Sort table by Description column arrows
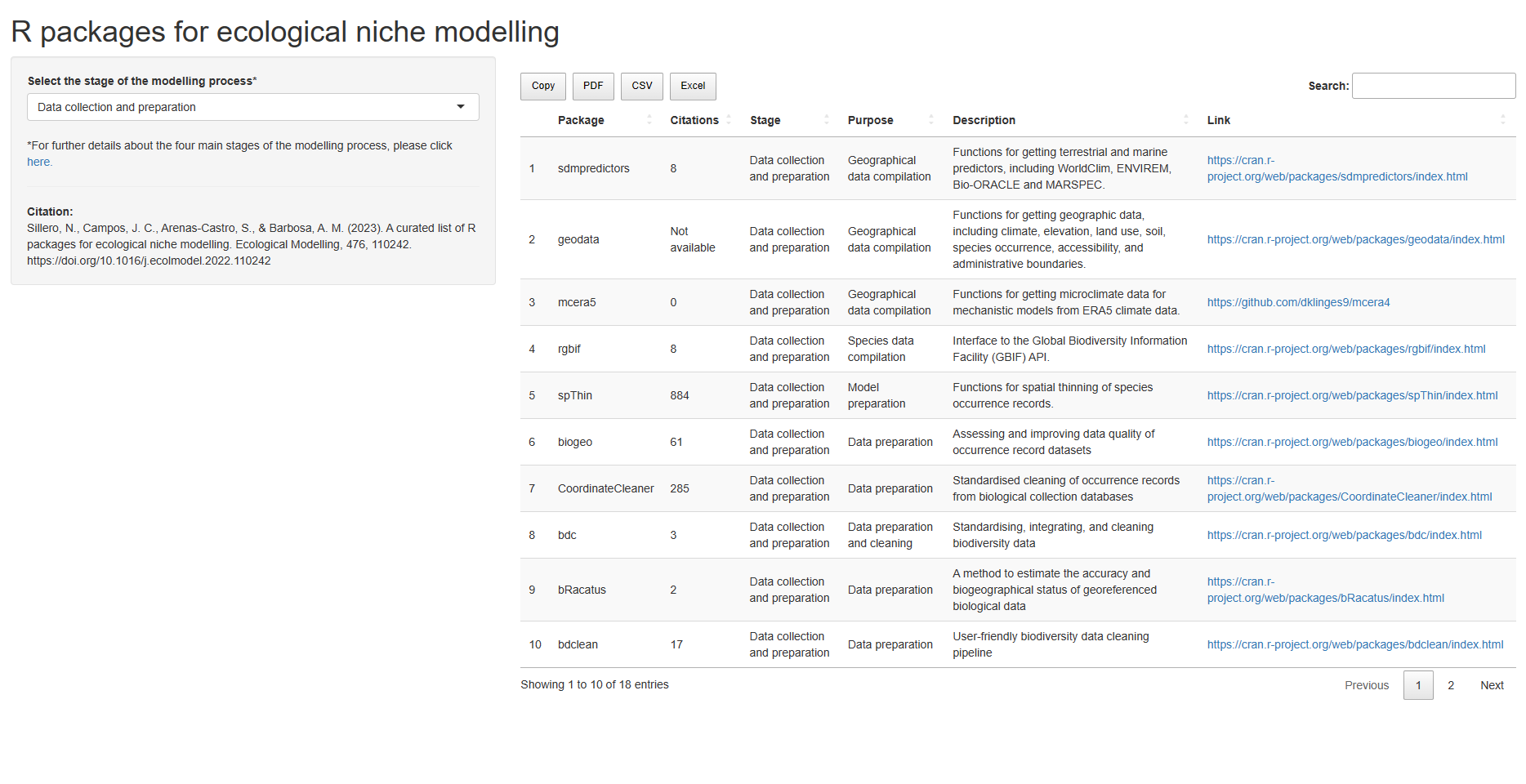Image resolution: width=1526 pixels, height=784 pixels. pyautogui.click(x=1186, y=120)
